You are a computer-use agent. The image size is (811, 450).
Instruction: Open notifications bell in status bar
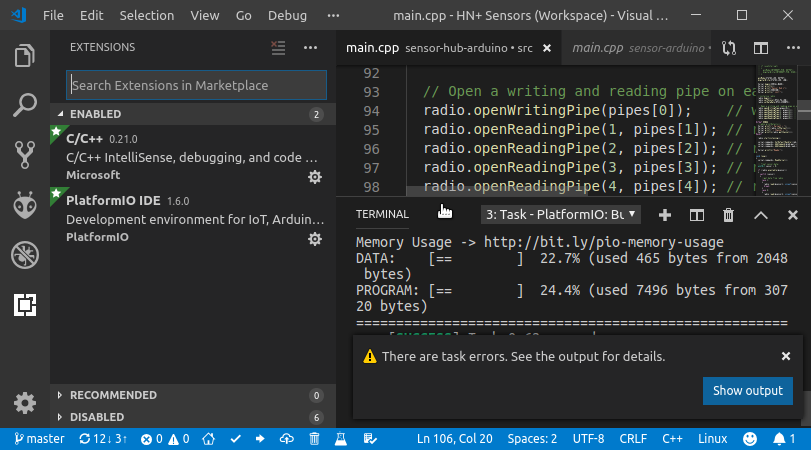click(784, 439)
